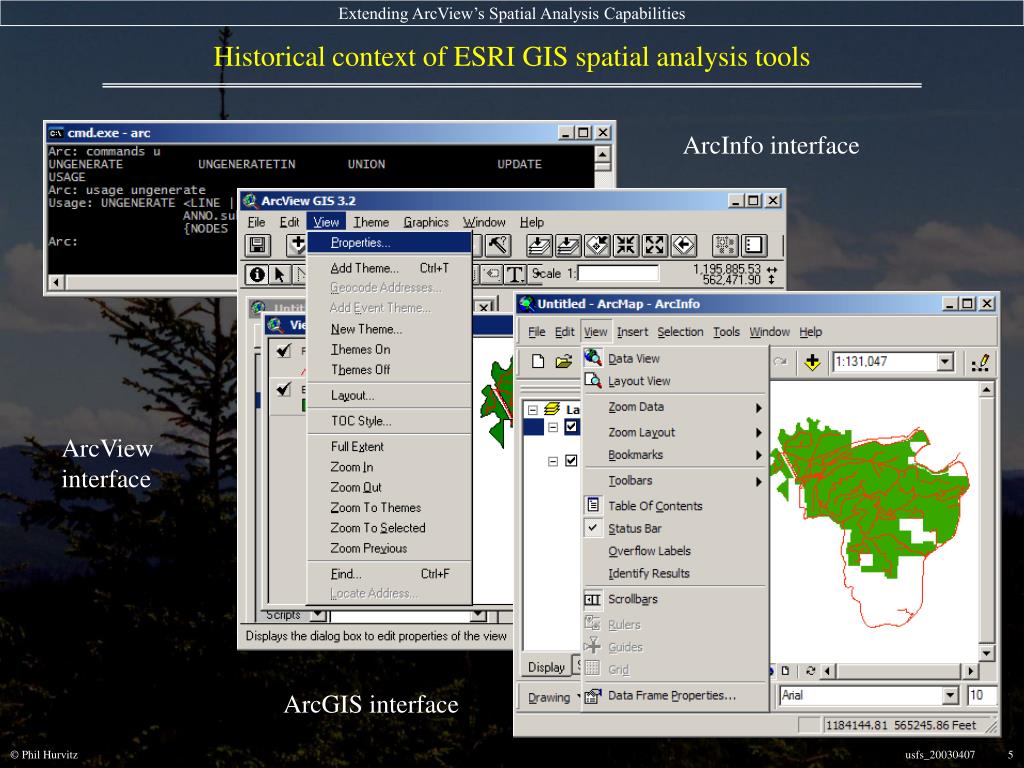Click the Clear Selected Features icon in ArcView
1024x768 pixels.
tap(754, 246)
